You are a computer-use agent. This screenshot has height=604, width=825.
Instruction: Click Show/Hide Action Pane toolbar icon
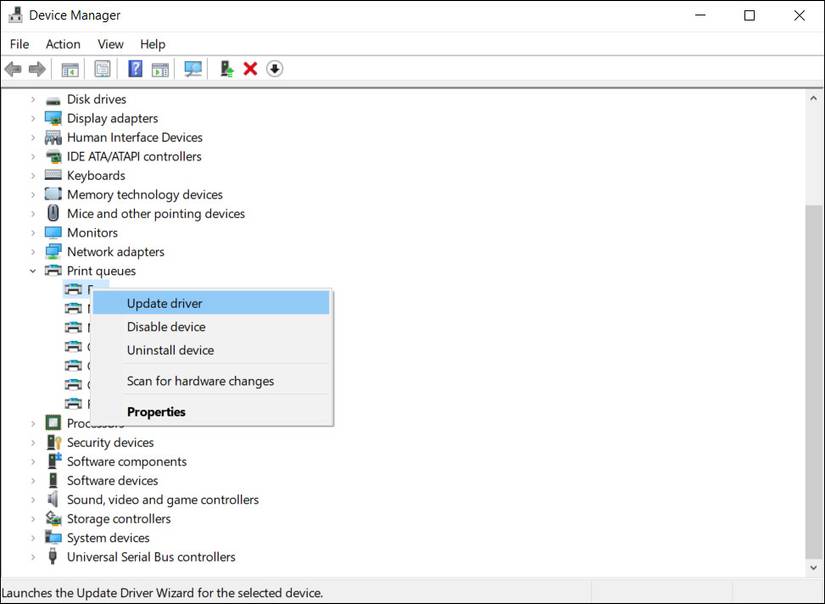point(160,69)
